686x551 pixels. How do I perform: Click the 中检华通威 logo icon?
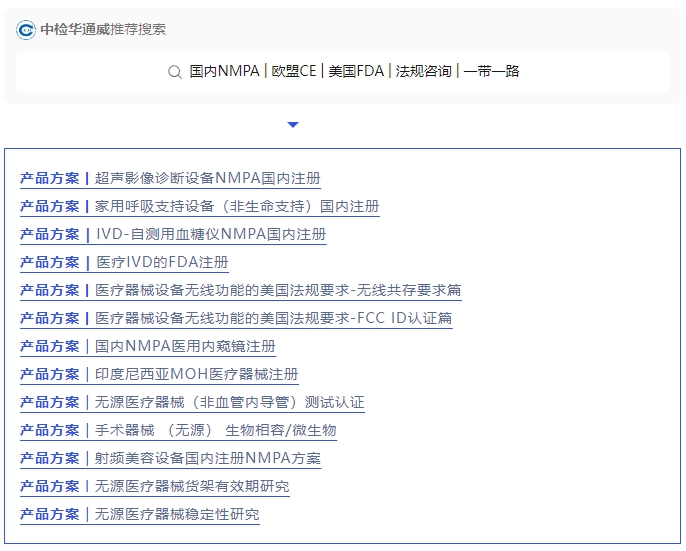click(26, 30)
